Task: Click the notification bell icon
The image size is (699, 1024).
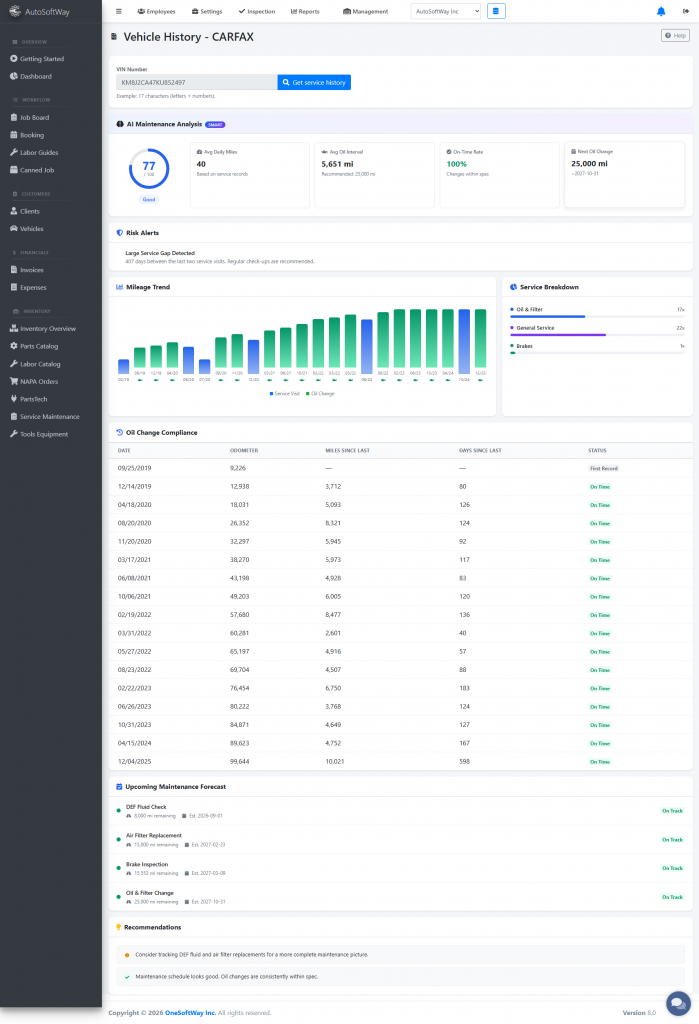Action: [660, 11]
